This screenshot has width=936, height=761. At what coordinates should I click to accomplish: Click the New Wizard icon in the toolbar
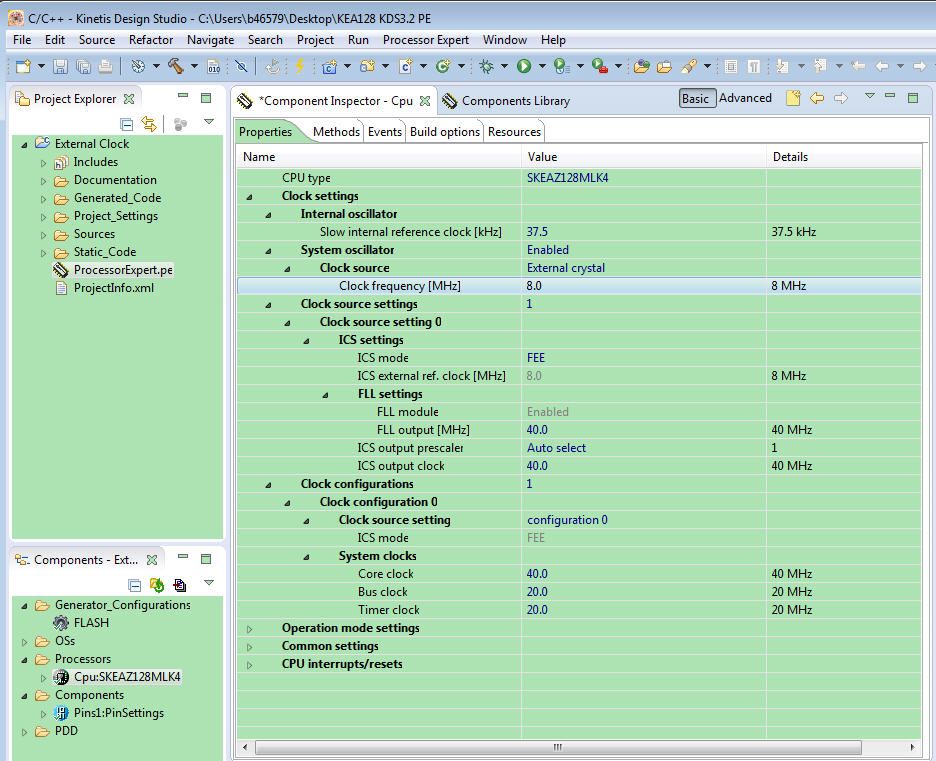coord(22,69)
